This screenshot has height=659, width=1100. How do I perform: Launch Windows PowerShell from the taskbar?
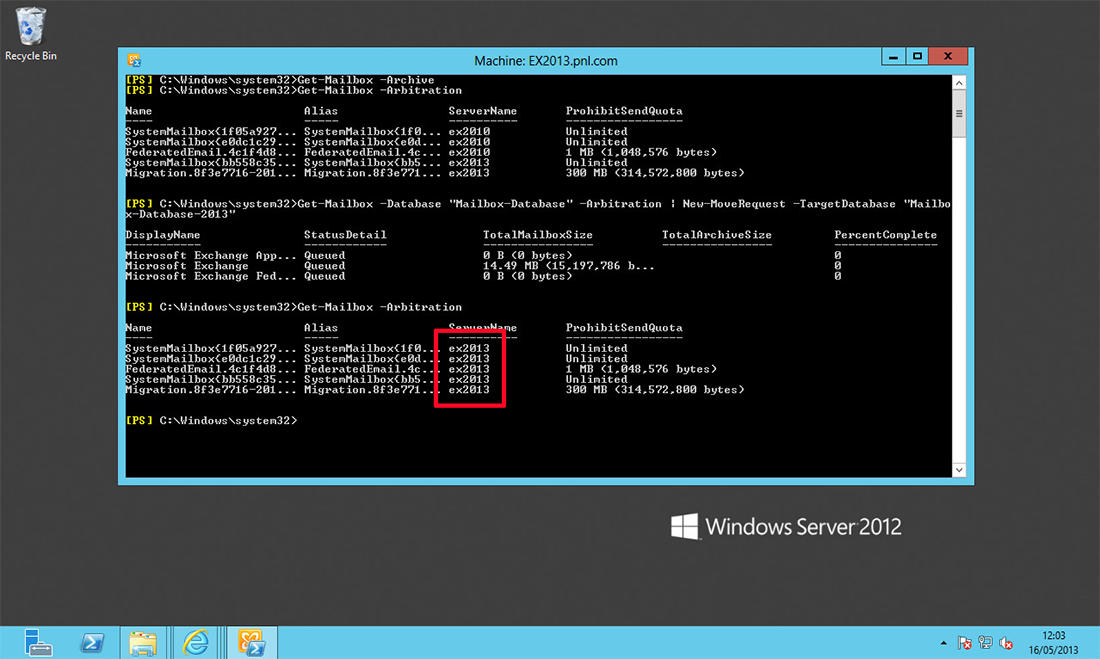pos(91,642)
